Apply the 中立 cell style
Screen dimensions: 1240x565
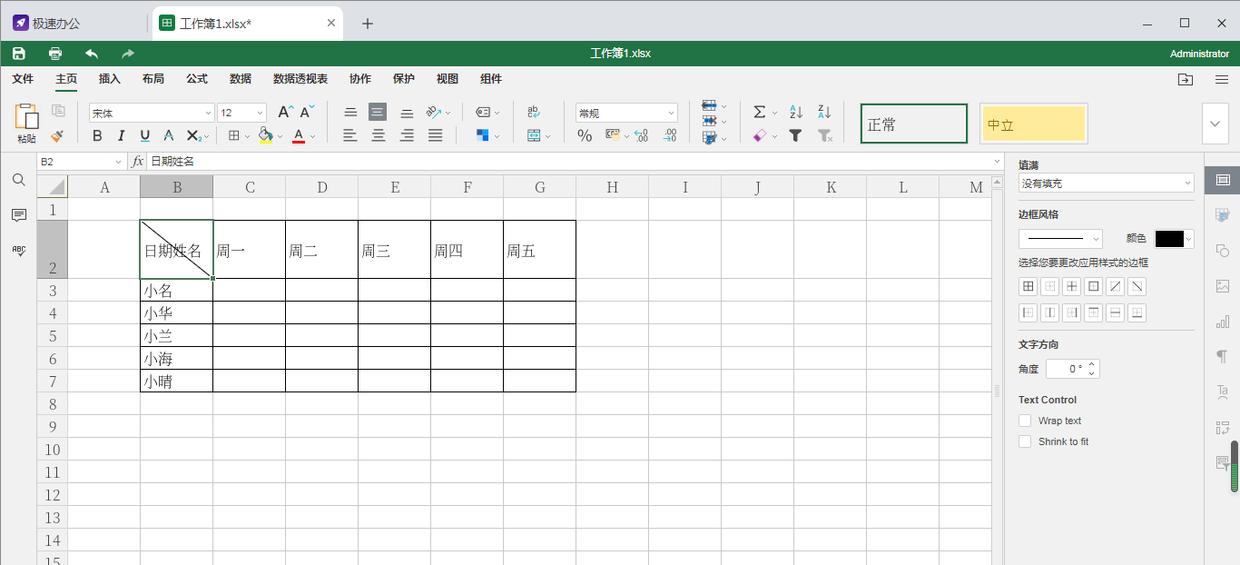(1033, 124)
